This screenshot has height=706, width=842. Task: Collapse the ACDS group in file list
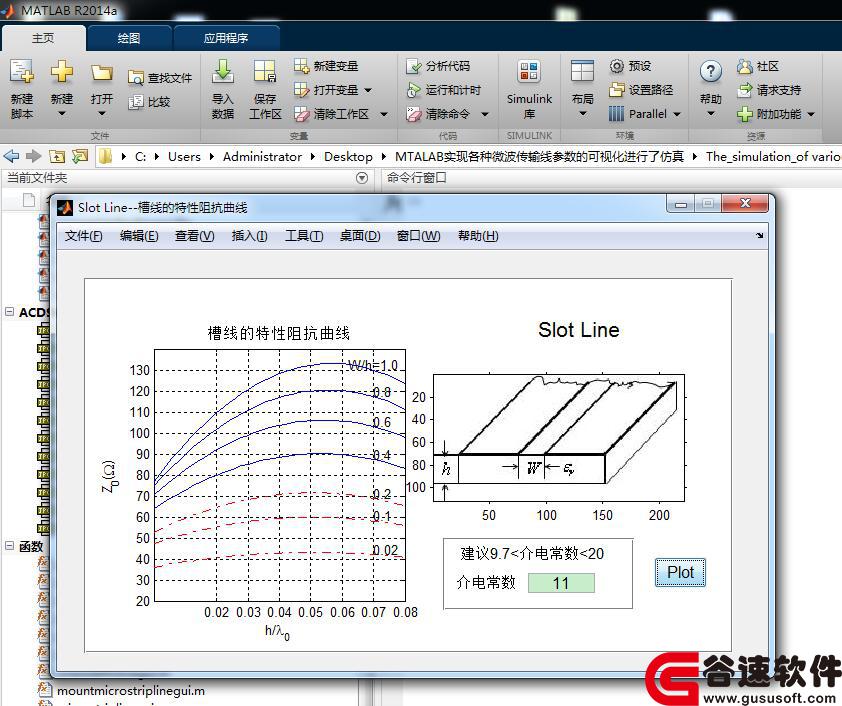tap(9, 312)
